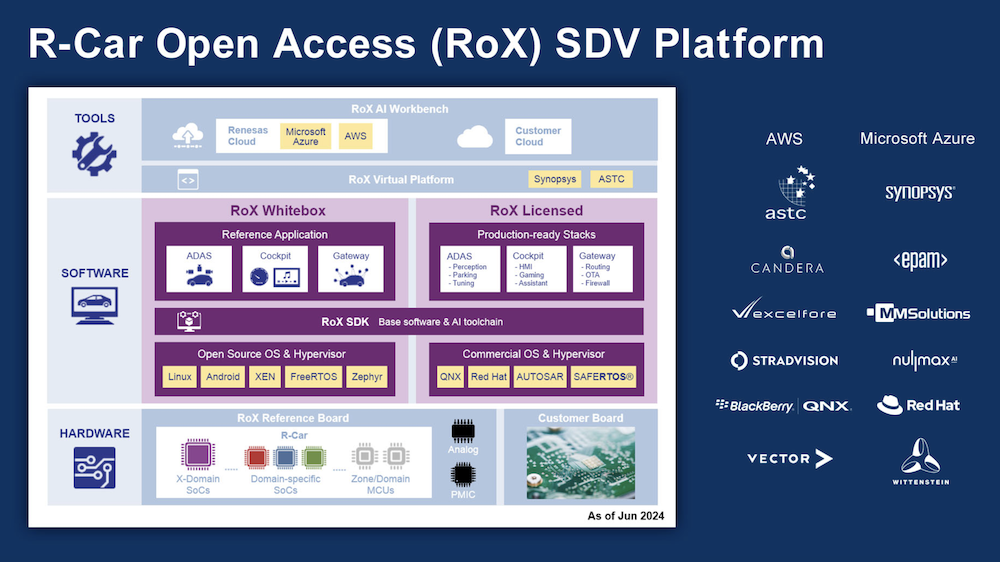Click the Customer Cloud white box
The height and width of the screenshot is (562, 1000).
click(x=538, y=137)
